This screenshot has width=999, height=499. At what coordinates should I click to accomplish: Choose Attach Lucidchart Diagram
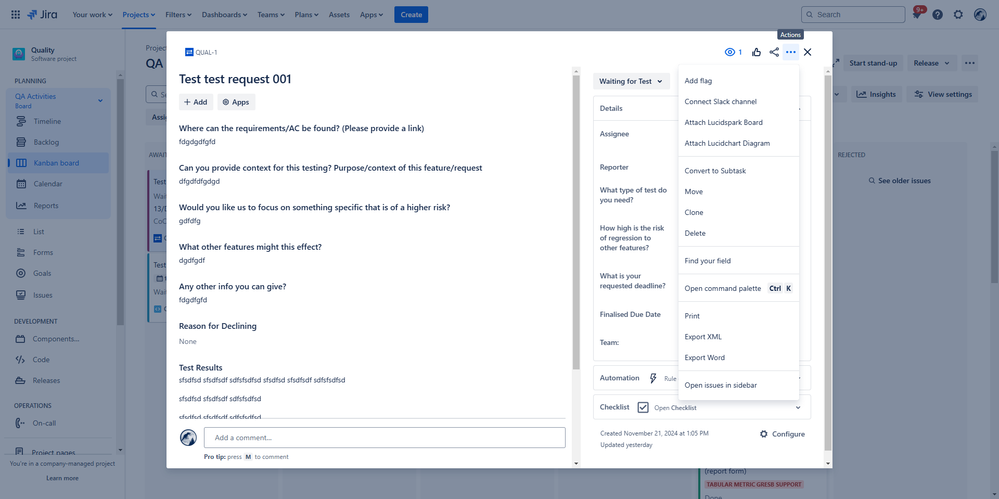coord(738,143)
